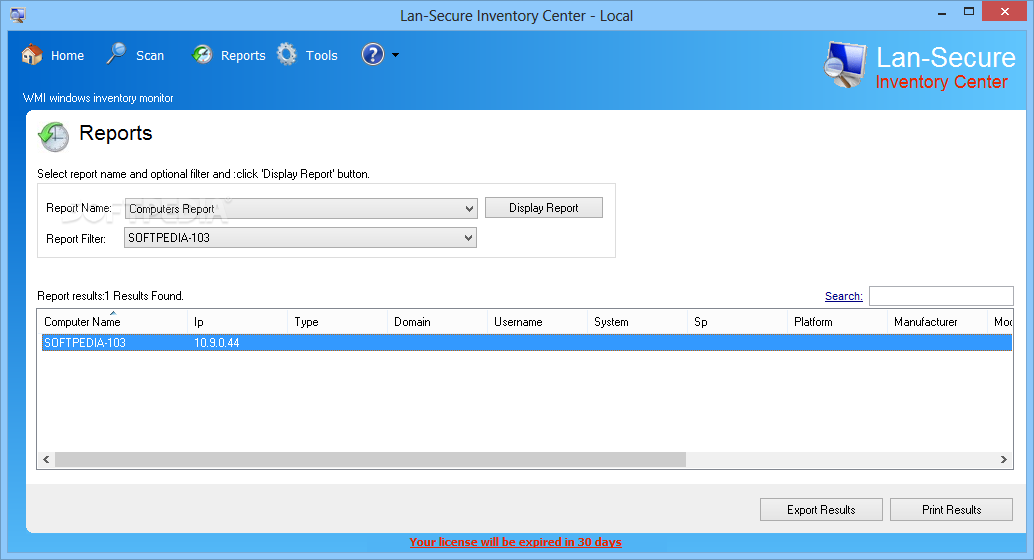Open the Scan menu label
The height and width of the screenshot is (560, 1034).
[150, 55]
